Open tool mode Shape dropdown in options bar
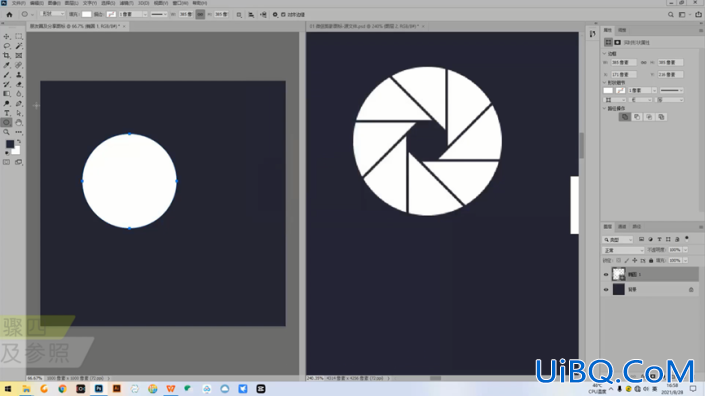 tap(52, 14)
